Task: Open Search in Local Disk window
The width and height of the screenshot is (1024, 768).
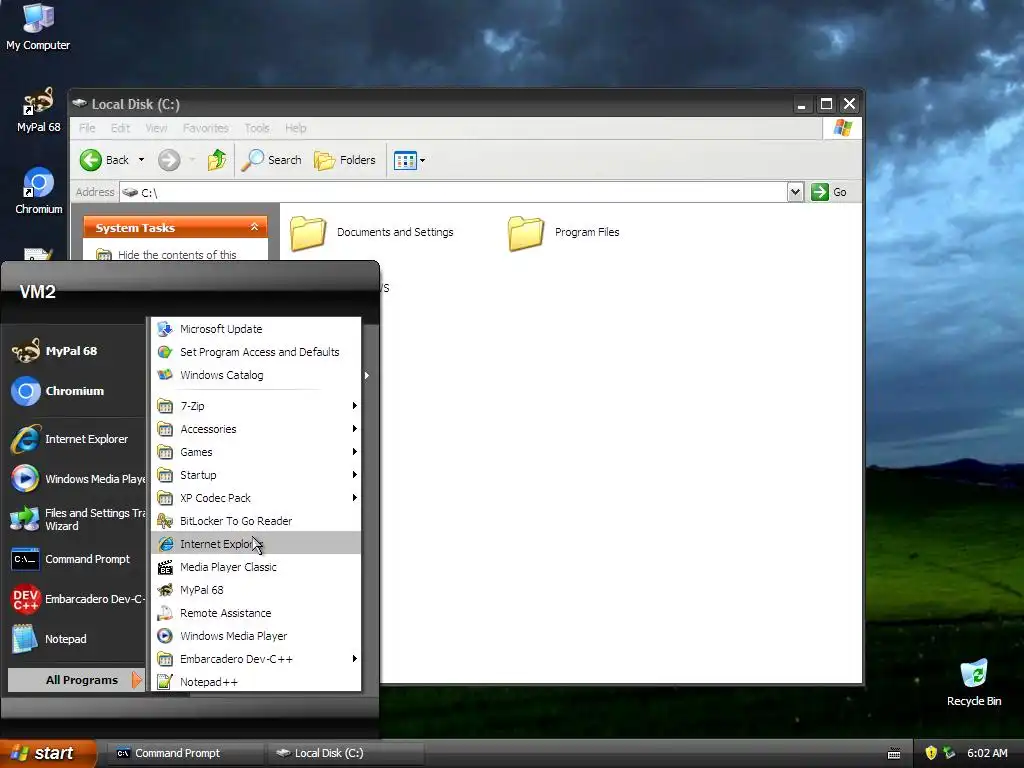Action: coord(272,160)
